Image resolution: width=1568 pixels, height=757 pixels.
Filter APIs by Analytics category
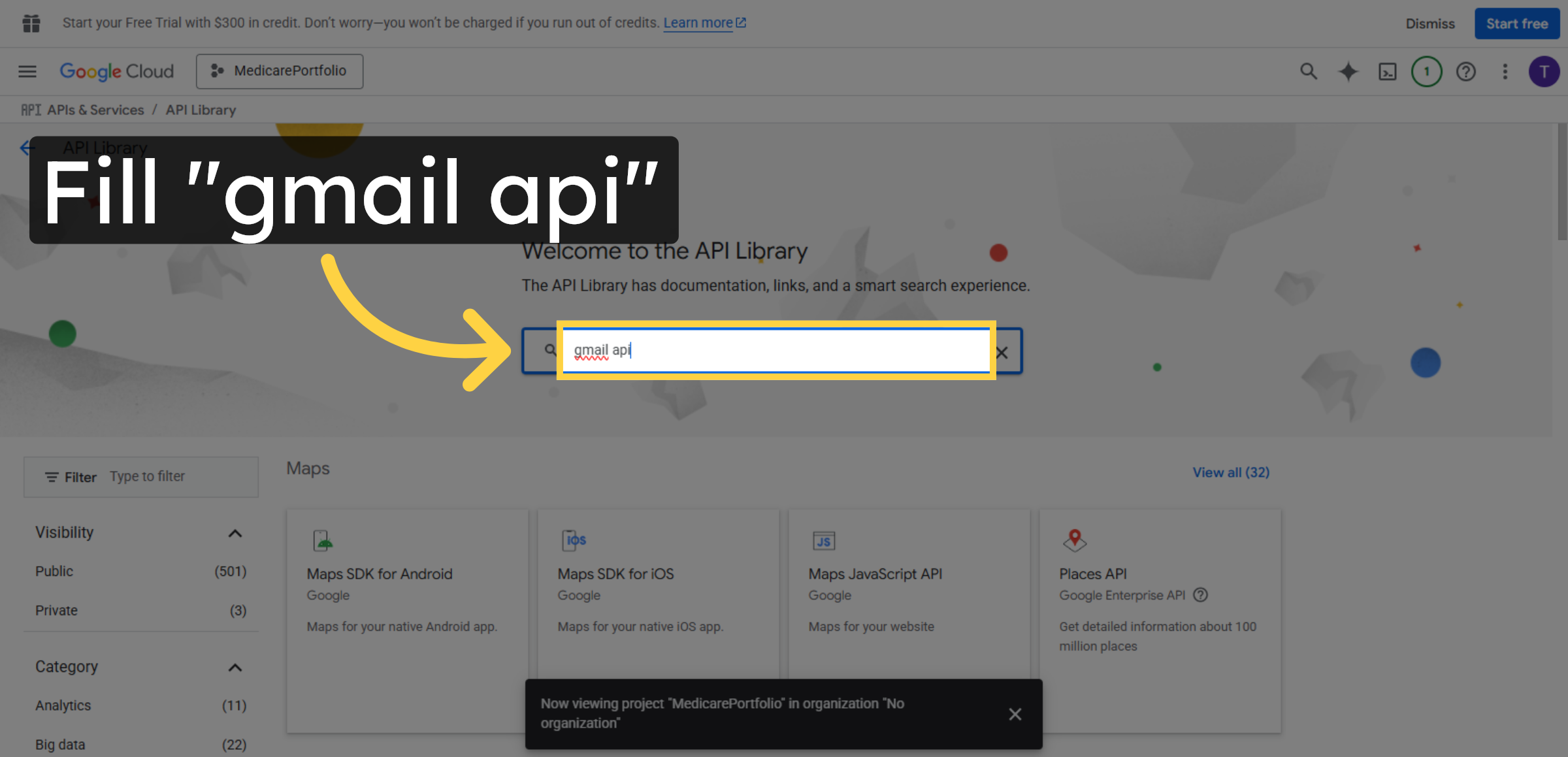(x=62, y=705)
